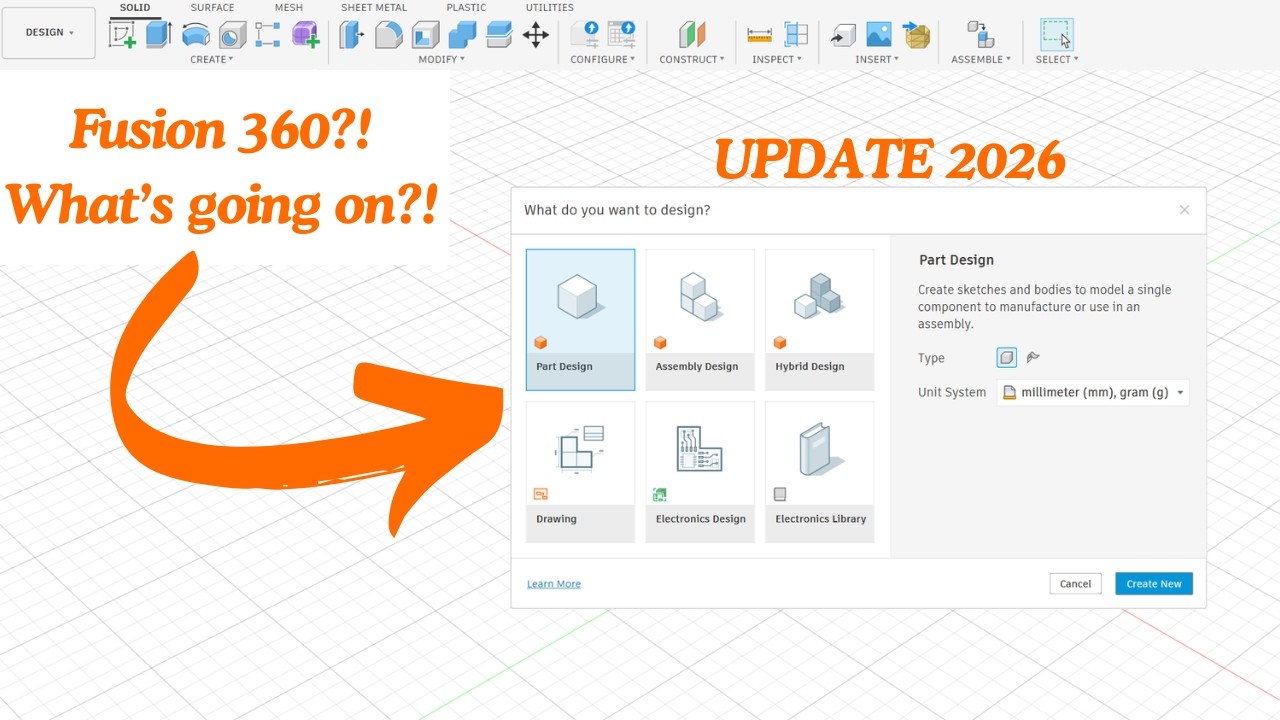Click the Create New button
This screenshot has width=1280, height=720.
1154,584
